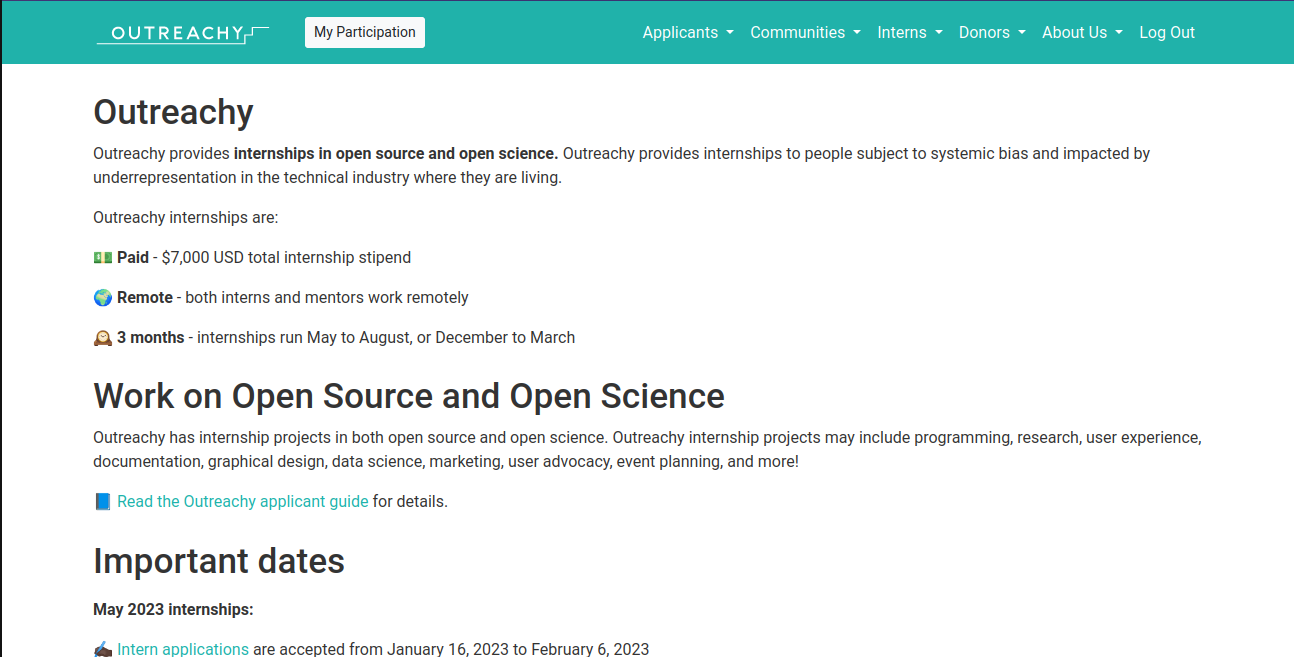Expand the Applicants dropdown menu

pyautogui.click(x=687, y=32)
